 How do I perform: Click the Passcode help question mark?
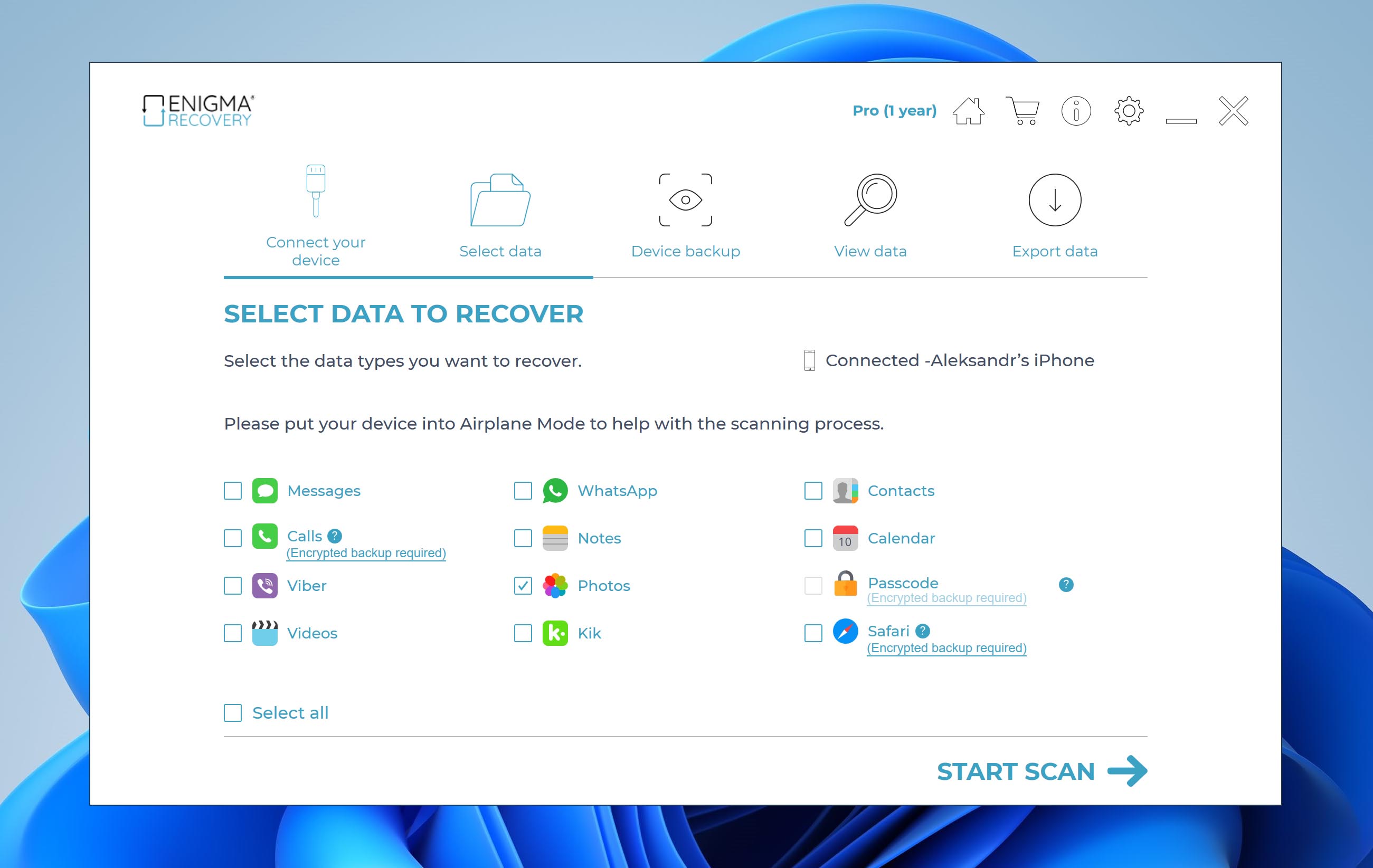pos(1066,584)
